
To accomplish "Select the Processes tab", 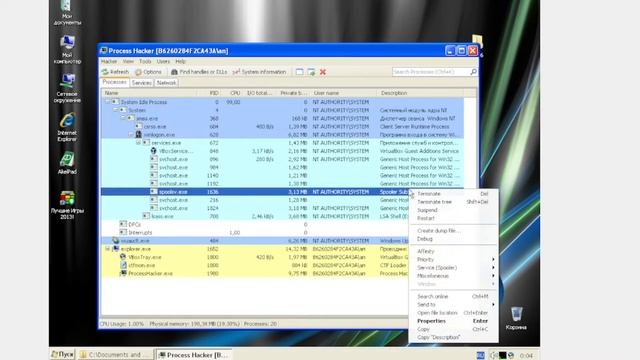I will pyautogui.click(x=115, y=82).
